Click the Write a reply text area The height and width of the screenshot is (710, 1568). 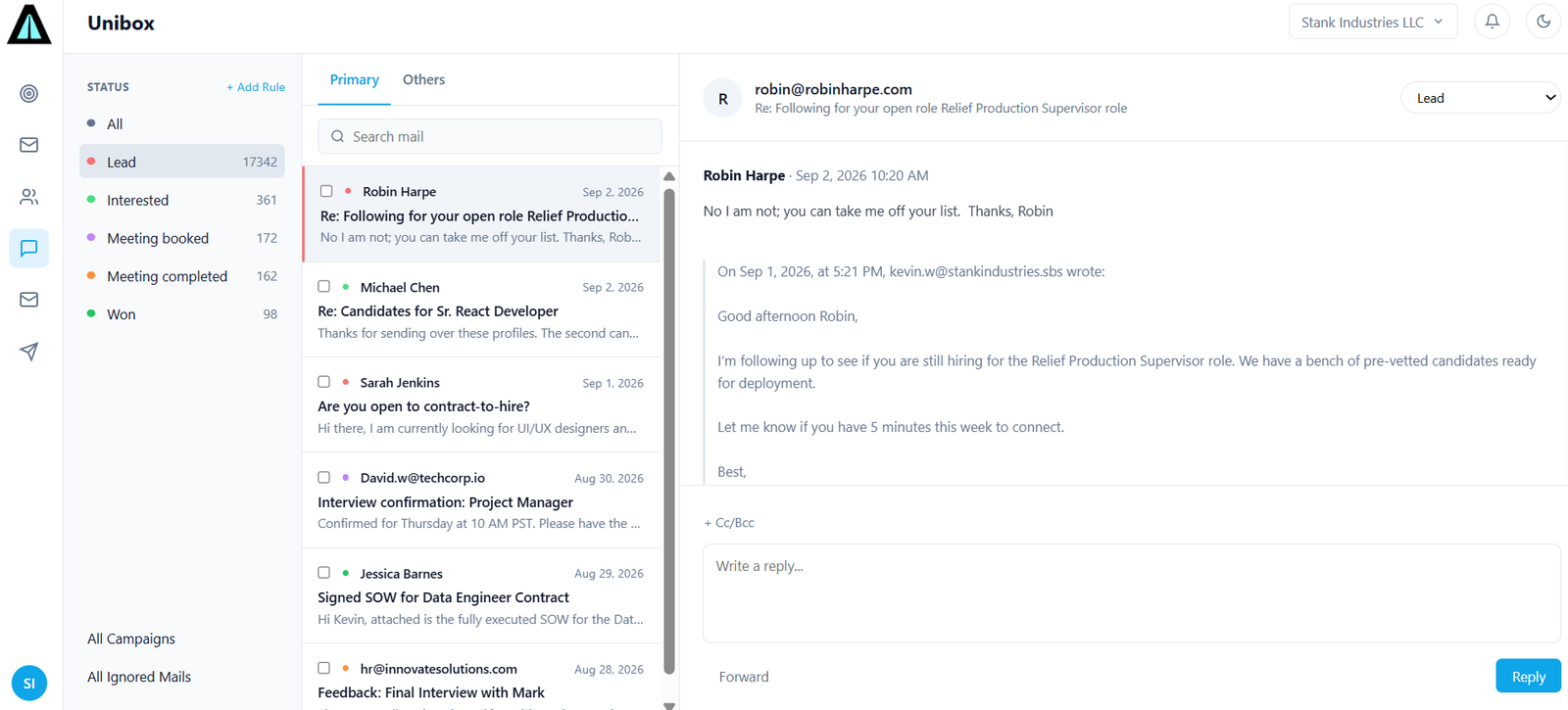pyautogui.click(x=1132, y=593)
